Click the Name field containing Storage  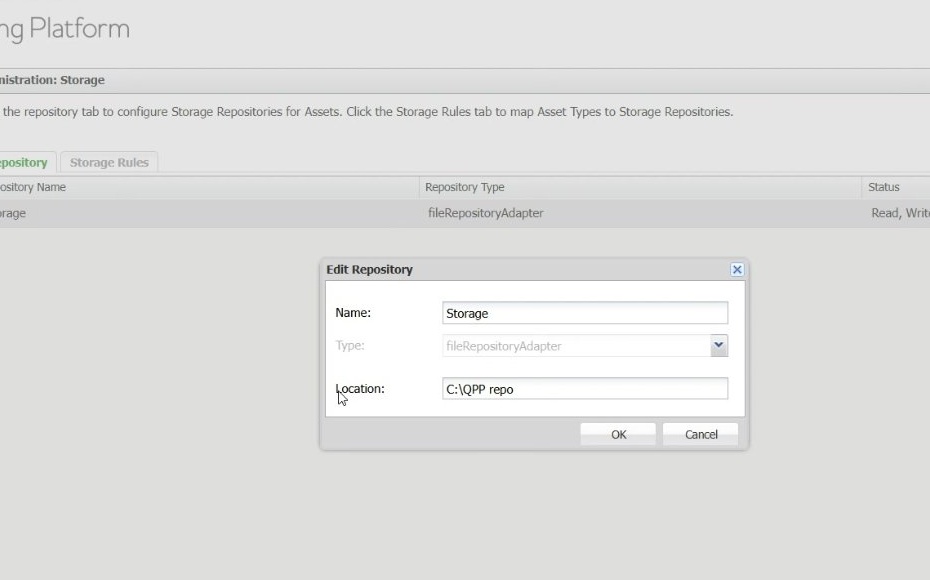pyautogui.click(x=585, y=313)
